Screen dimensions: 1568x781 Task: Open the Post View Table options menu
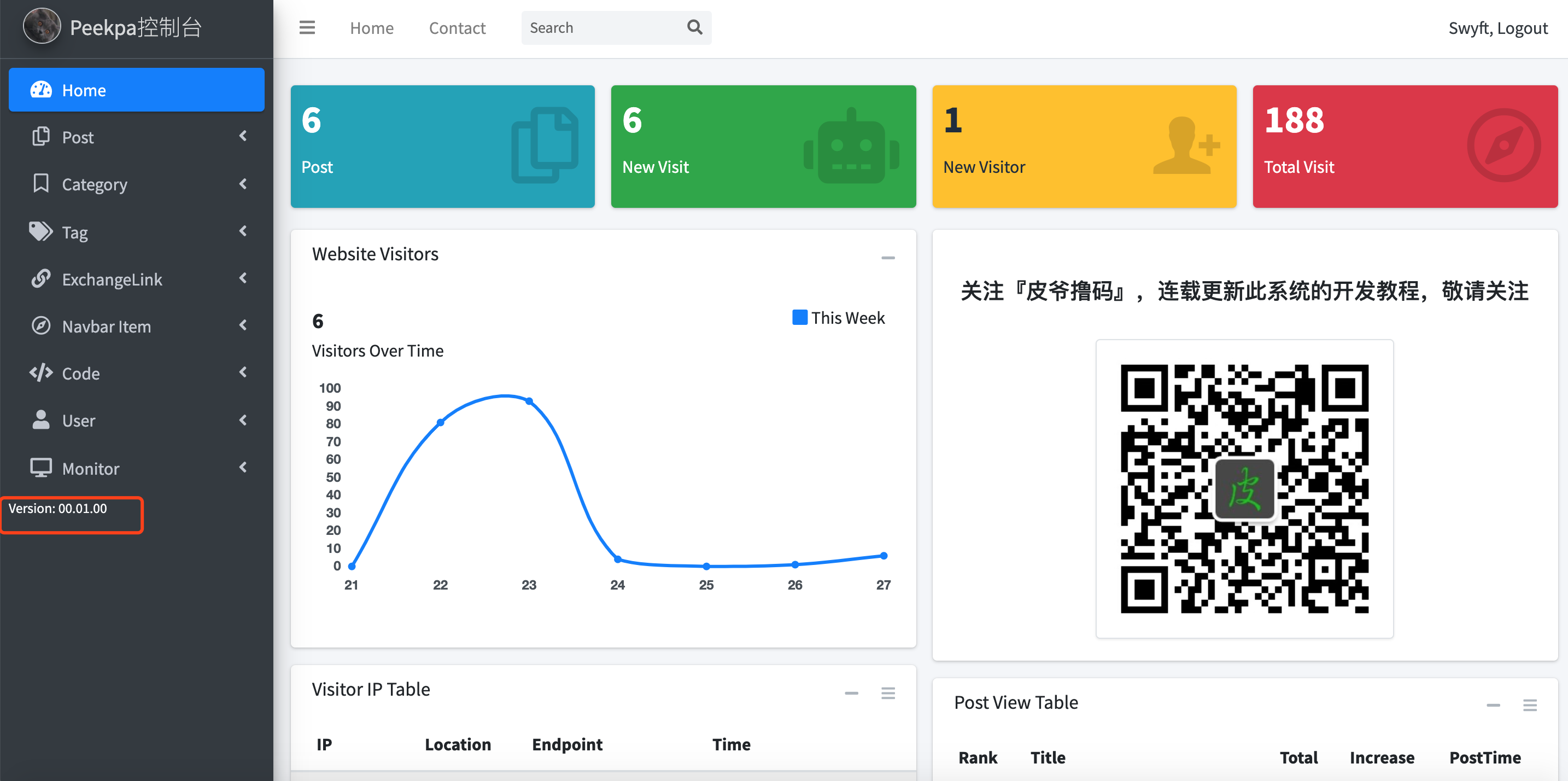(1530, 706)
